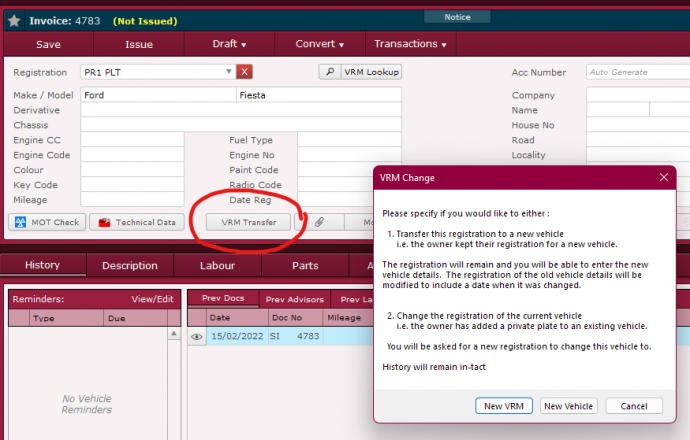
Task: Open the Transactions dropdown menu
Action: (409, 44)
